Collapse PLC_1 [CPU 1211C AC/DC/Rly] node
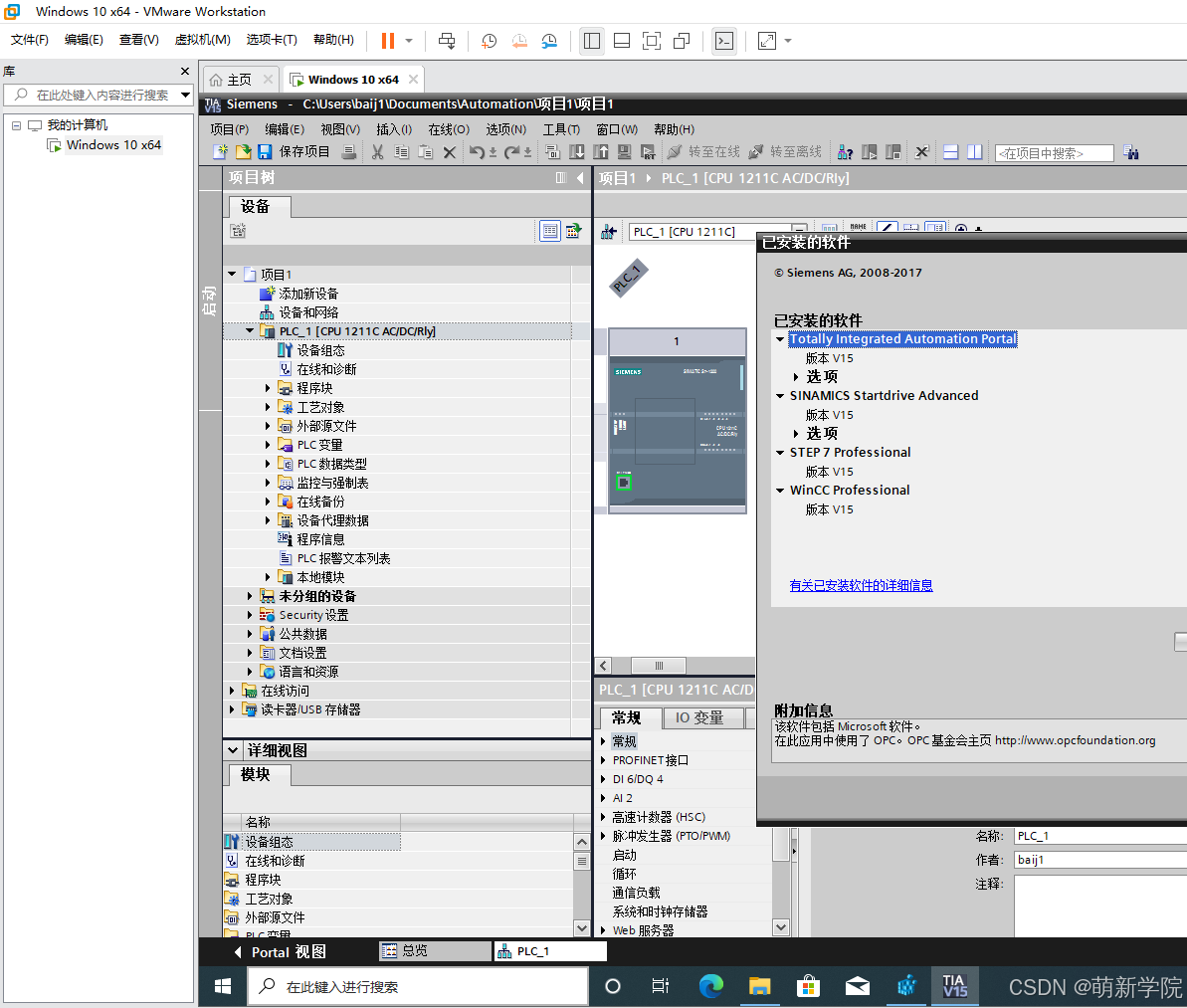 coord(251,331)
